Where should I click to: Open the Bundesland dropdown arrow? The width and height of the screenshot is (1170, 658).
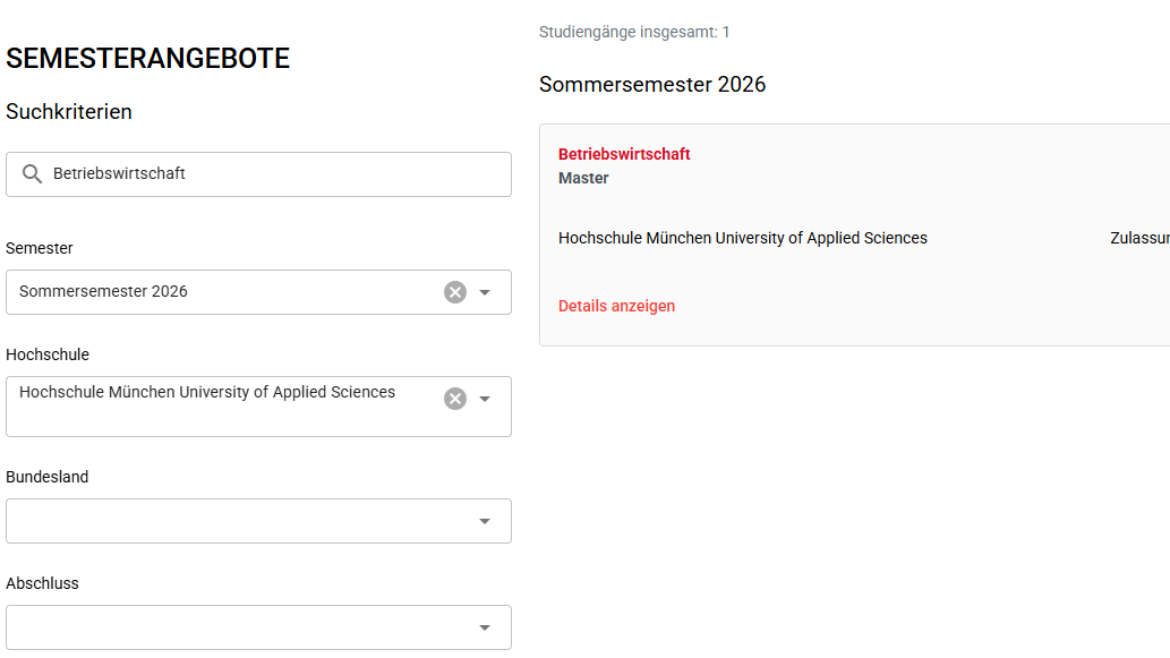click(485, 521)
